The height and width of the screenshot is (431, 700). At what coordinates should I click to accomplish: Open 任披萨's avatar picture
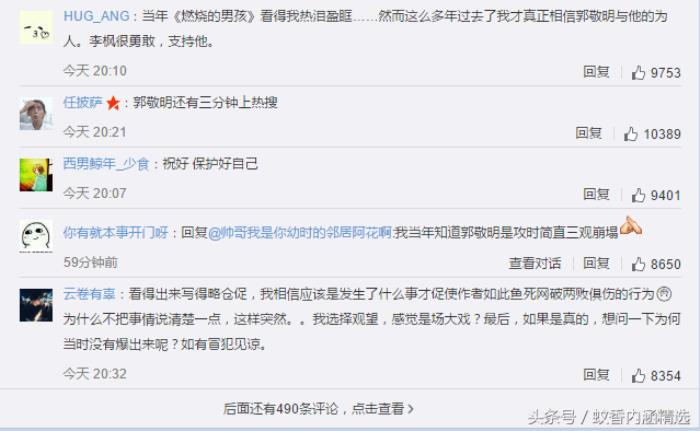36,114
